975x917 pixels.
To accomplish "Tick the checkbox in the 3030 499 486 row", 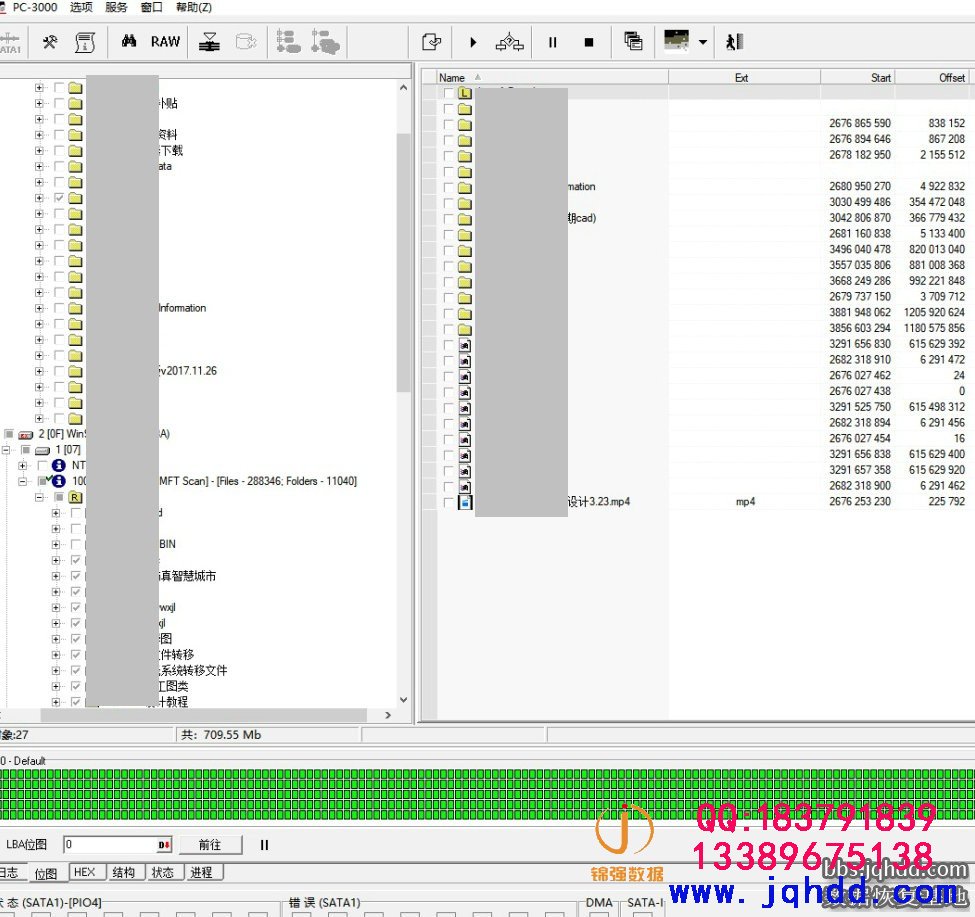I will [448, 203].
